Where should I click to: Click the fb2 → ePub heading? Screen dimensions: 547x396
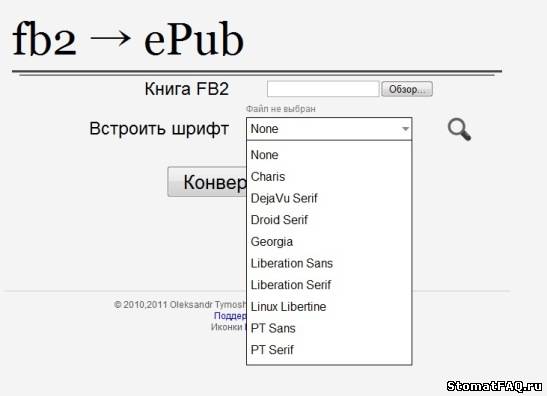128,39
